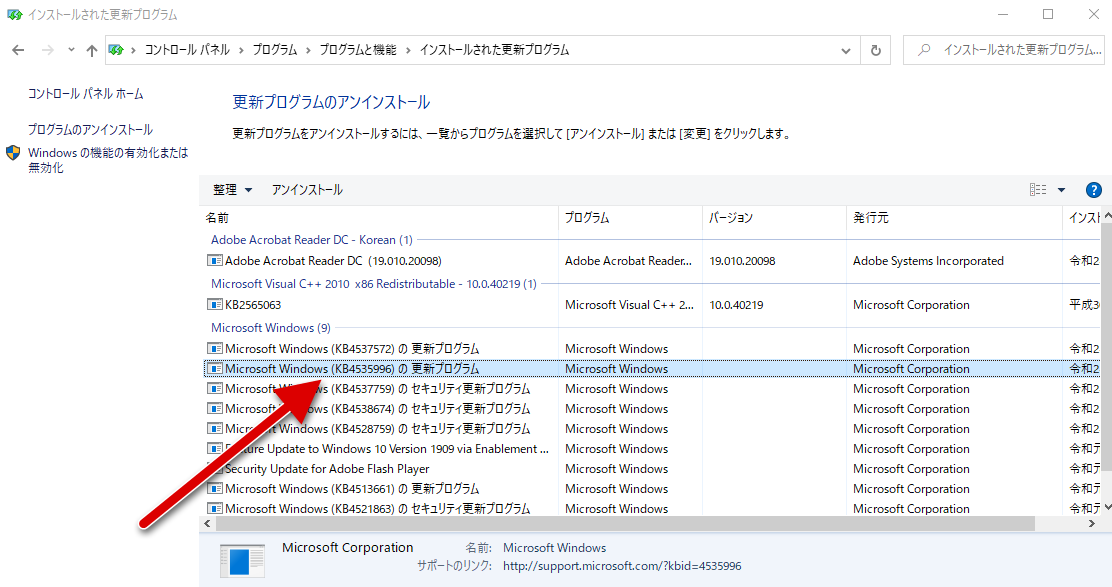This screenshot has height=587, width=1112.
Task: Select KB4513661 更新プログラム row
Action: tap(651, 488)
